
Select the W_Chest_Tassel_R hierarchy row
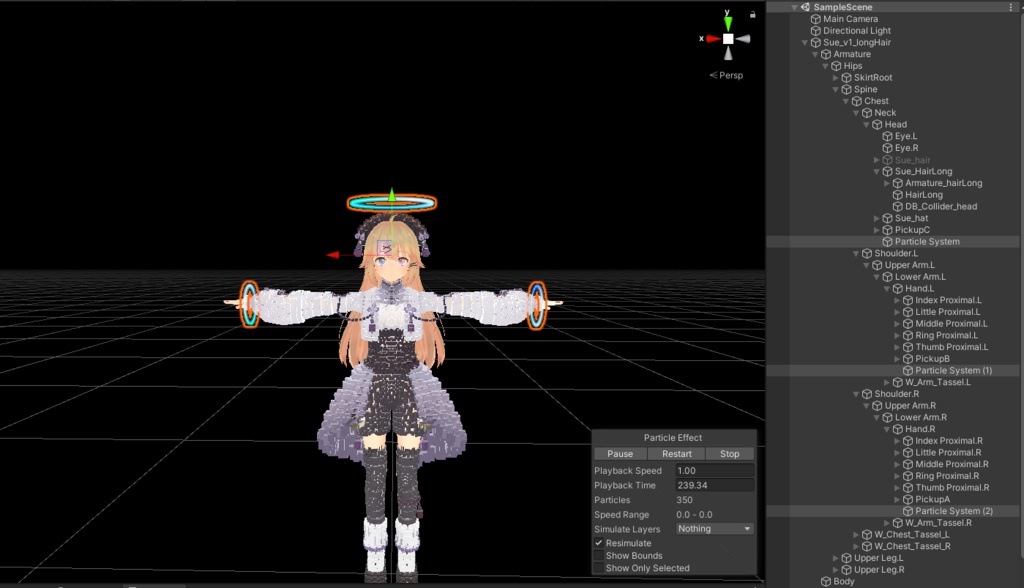(892, 546)
